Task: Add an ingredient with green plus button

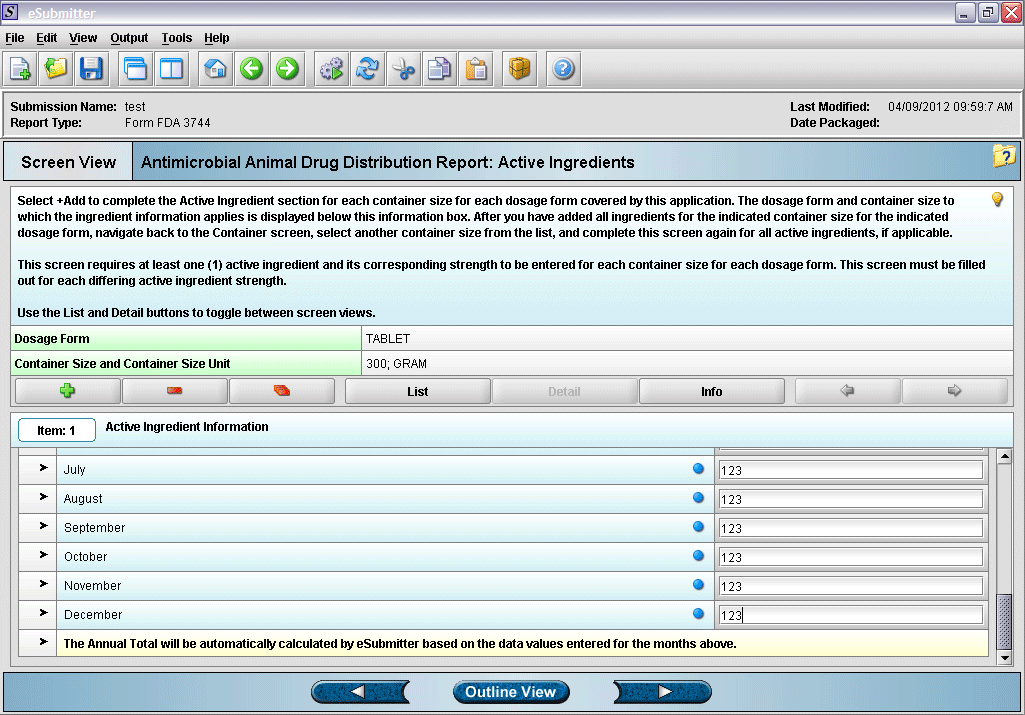Action: click(x=68, y=391)
